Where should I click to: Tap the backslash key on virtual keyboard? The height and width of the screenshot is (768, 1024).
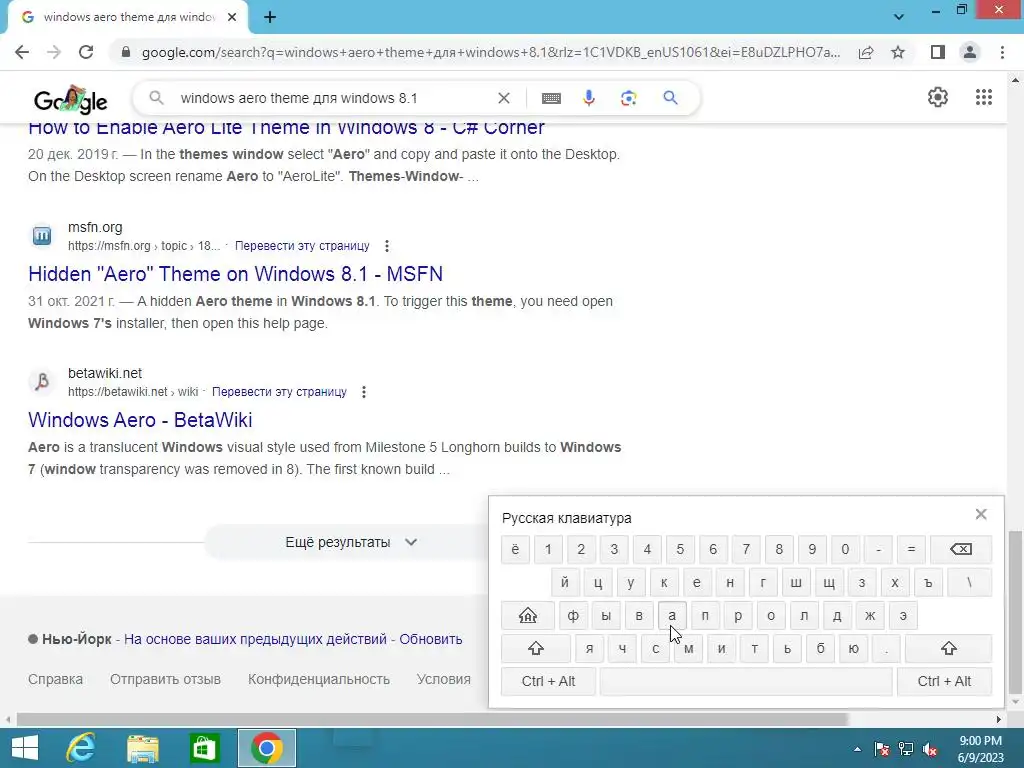tap(969, 583)
